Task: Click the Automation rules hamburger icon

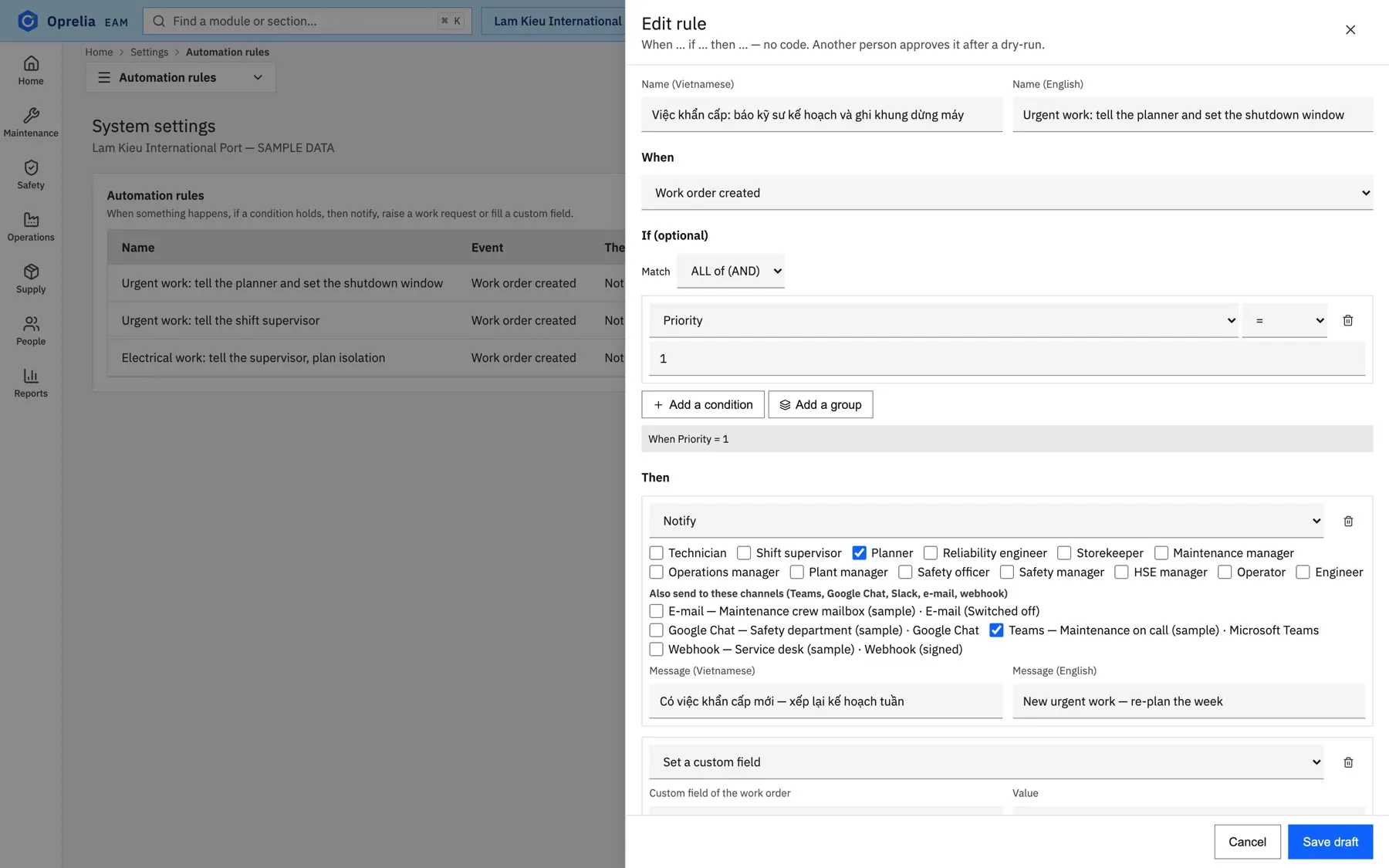Action: (x=104, y=77)
